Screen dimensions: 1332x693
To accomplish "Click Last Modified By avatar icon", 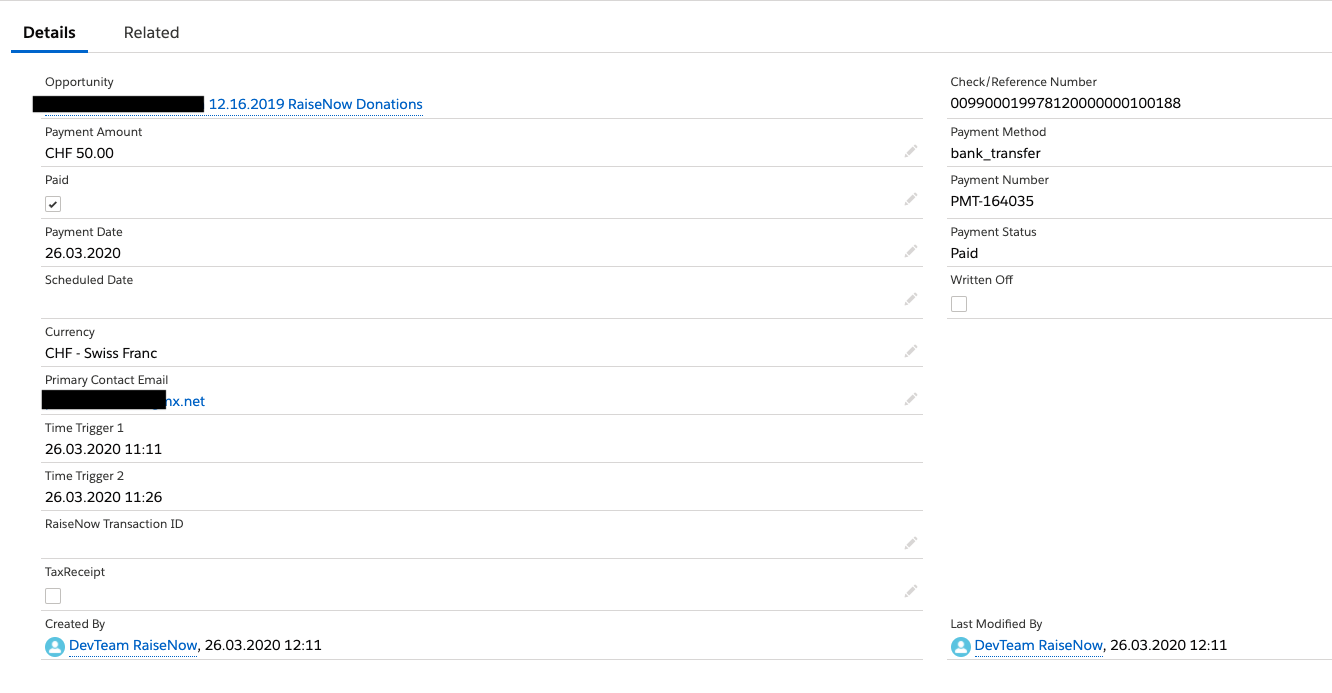I will pos(960,647).
